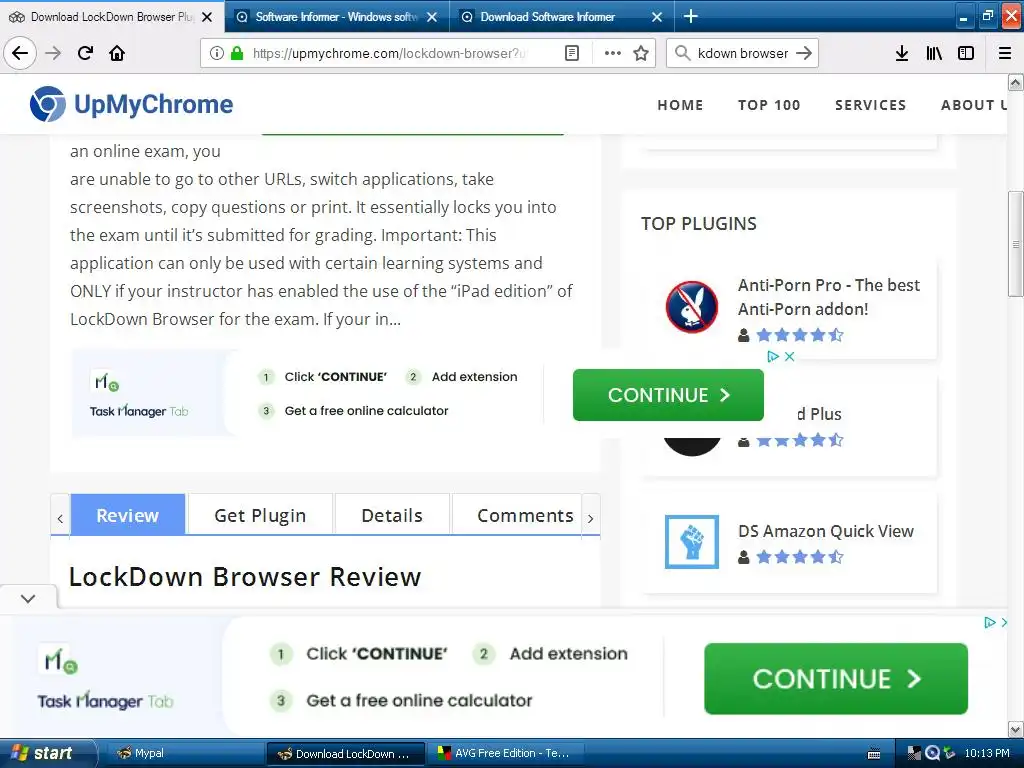Click the Download LockDown taskbar item

[x=345, y=753]
